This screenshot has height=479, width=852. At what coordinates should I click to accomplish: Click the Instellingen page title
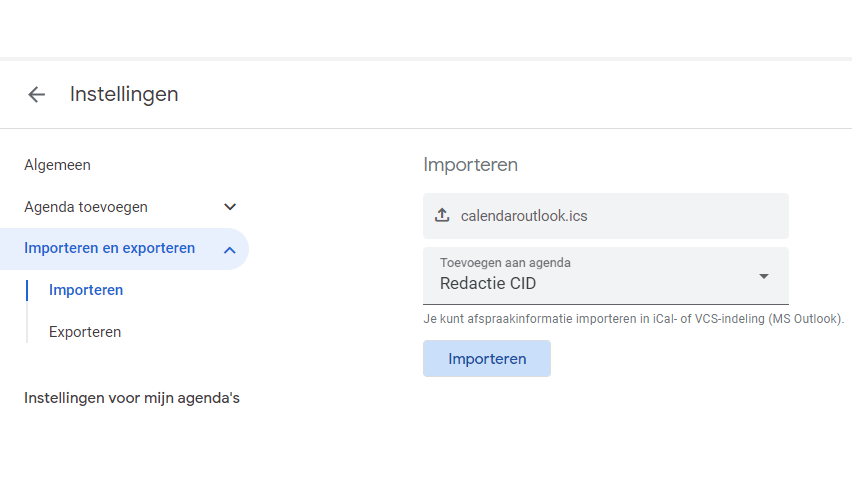tap(124, 95)
